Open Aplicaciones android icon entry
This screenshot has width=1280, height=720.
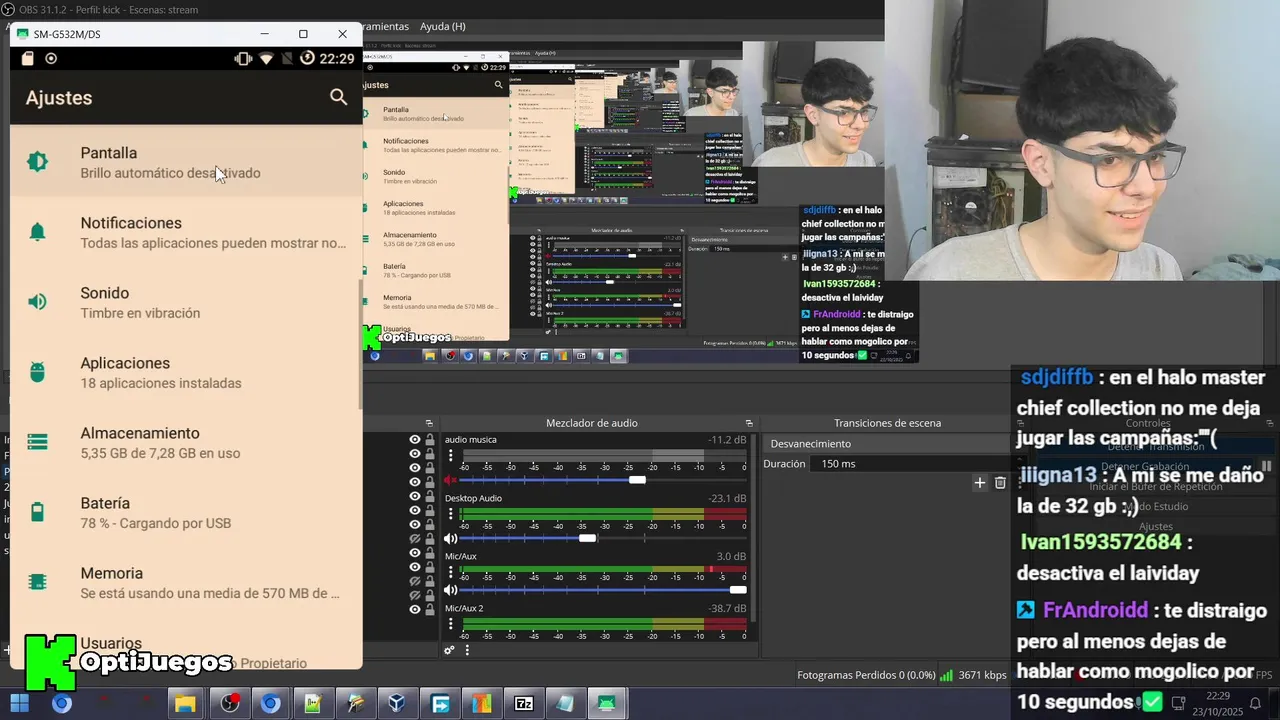click(x=186, y=372)
